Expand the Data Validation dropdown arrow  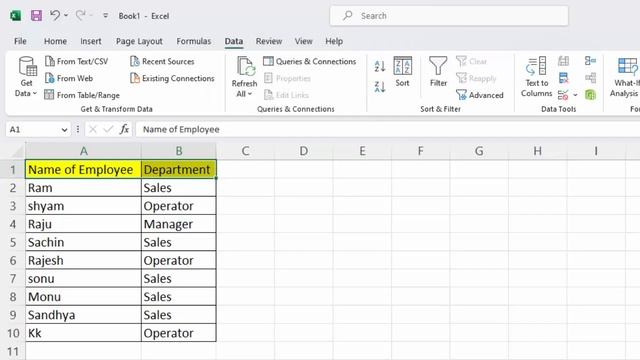coord(575,95)
